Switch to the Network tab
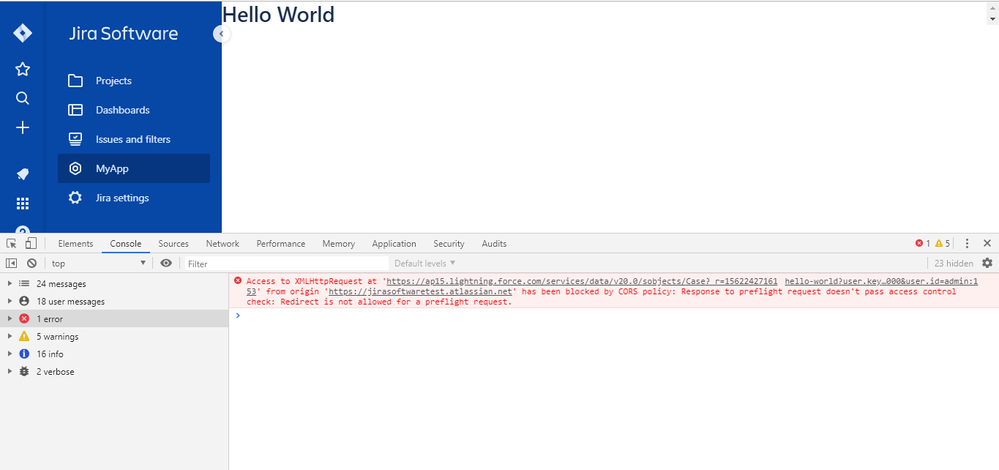Viewport: 999px width, 470px height. pyautogui.click(x=222, y=244)
